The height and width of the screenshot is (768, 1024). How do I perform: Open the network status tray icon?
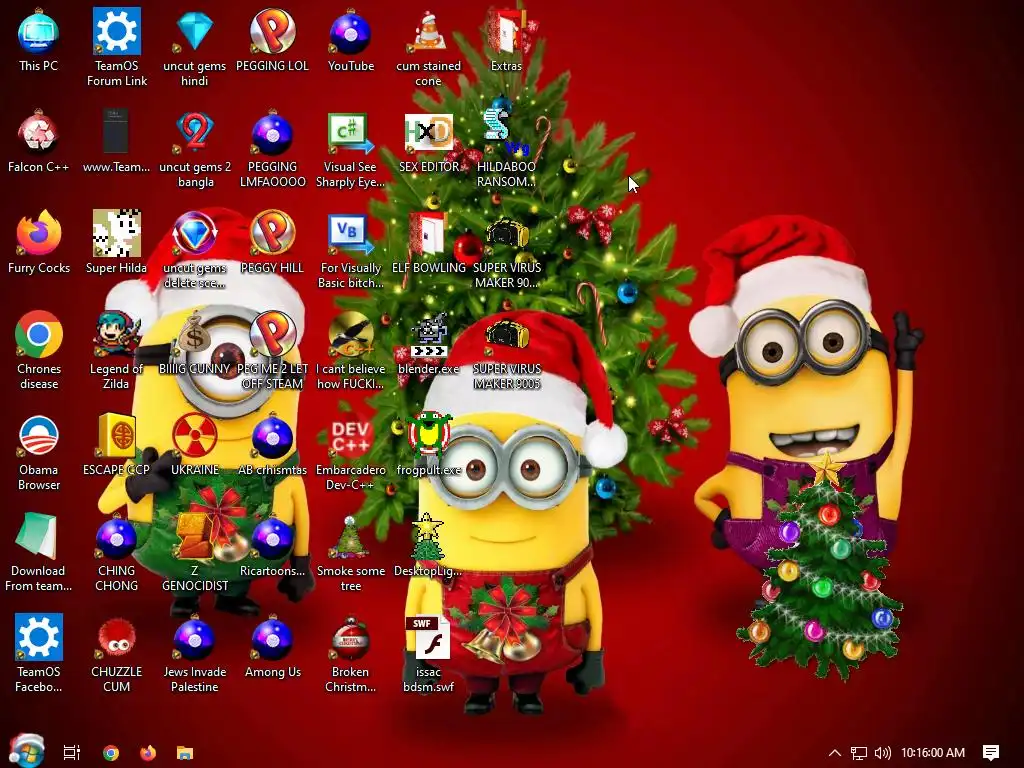tap(859, 753)
